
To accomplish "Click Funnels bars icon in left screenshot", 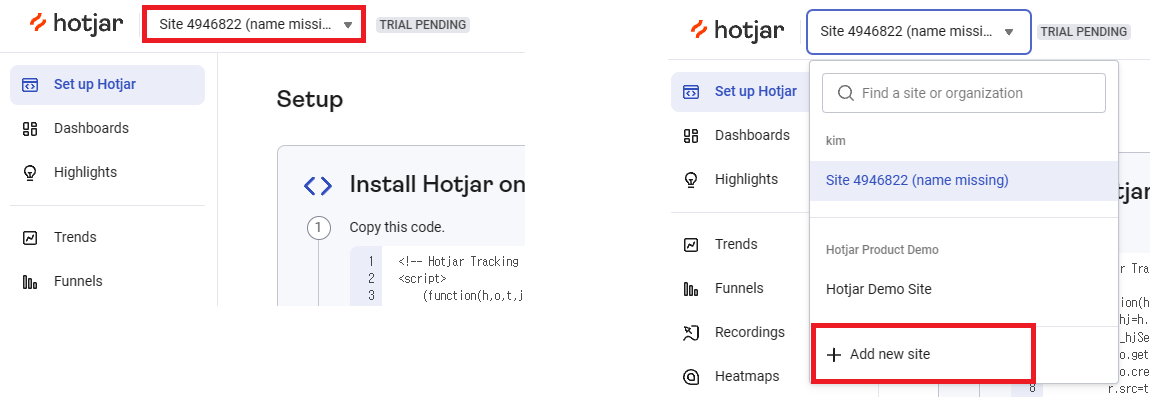I will pyautogui.click(x=30, y=282).
